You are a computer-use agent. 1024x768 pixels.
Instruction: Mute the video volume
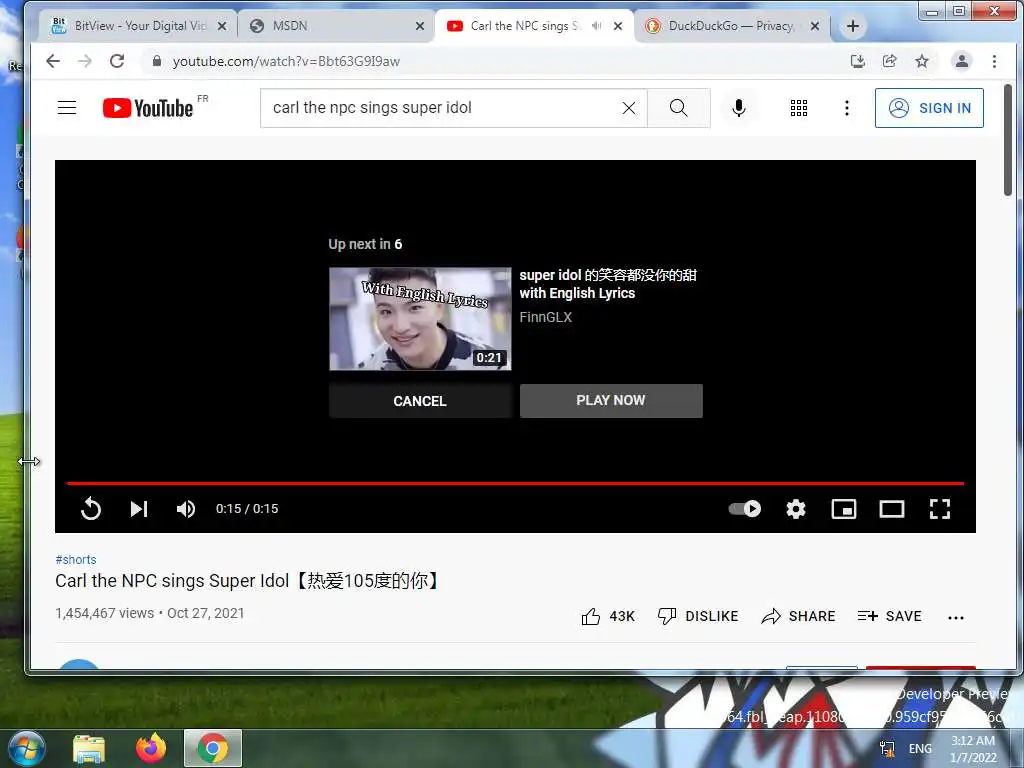pyautogui.click(x=186, y=509)
